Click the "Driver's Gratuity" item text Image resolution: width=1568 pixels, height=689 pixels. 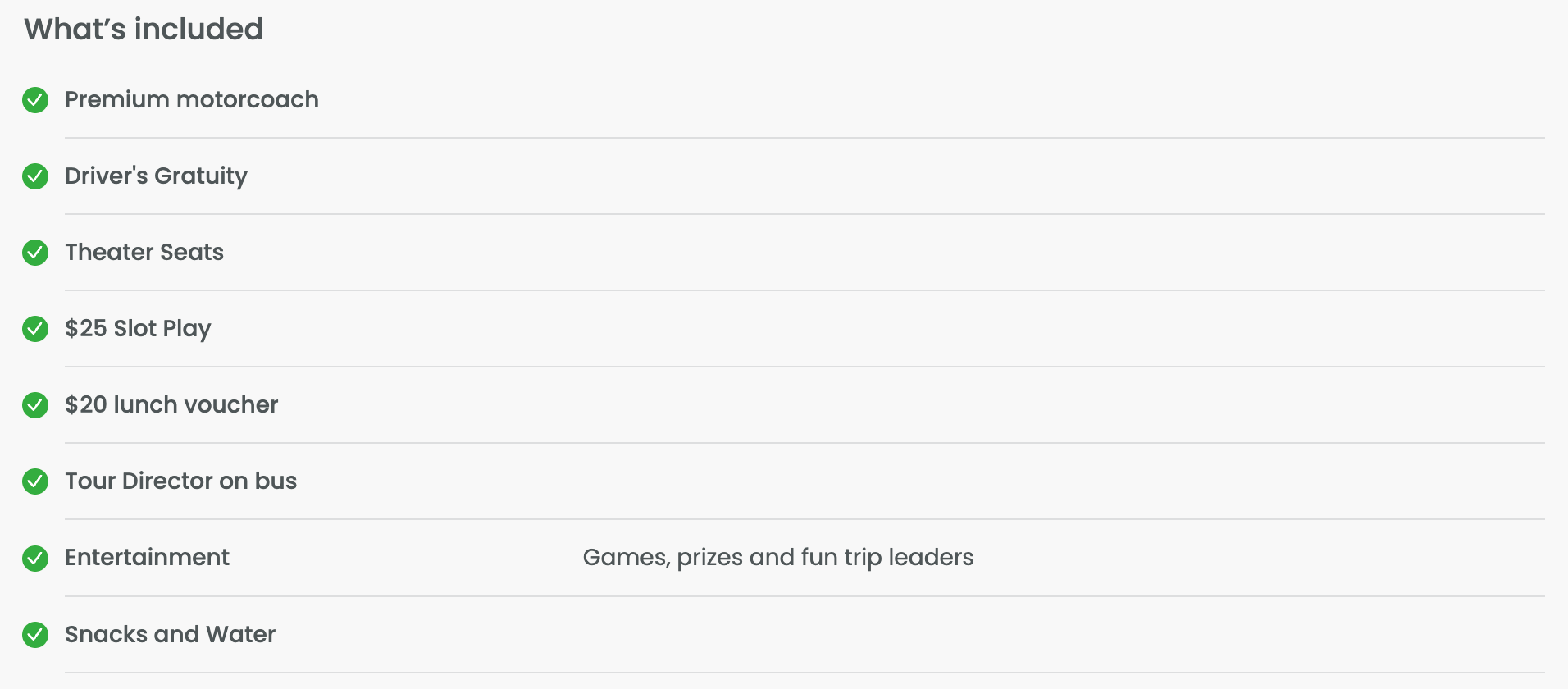click(x=156, y=176)
